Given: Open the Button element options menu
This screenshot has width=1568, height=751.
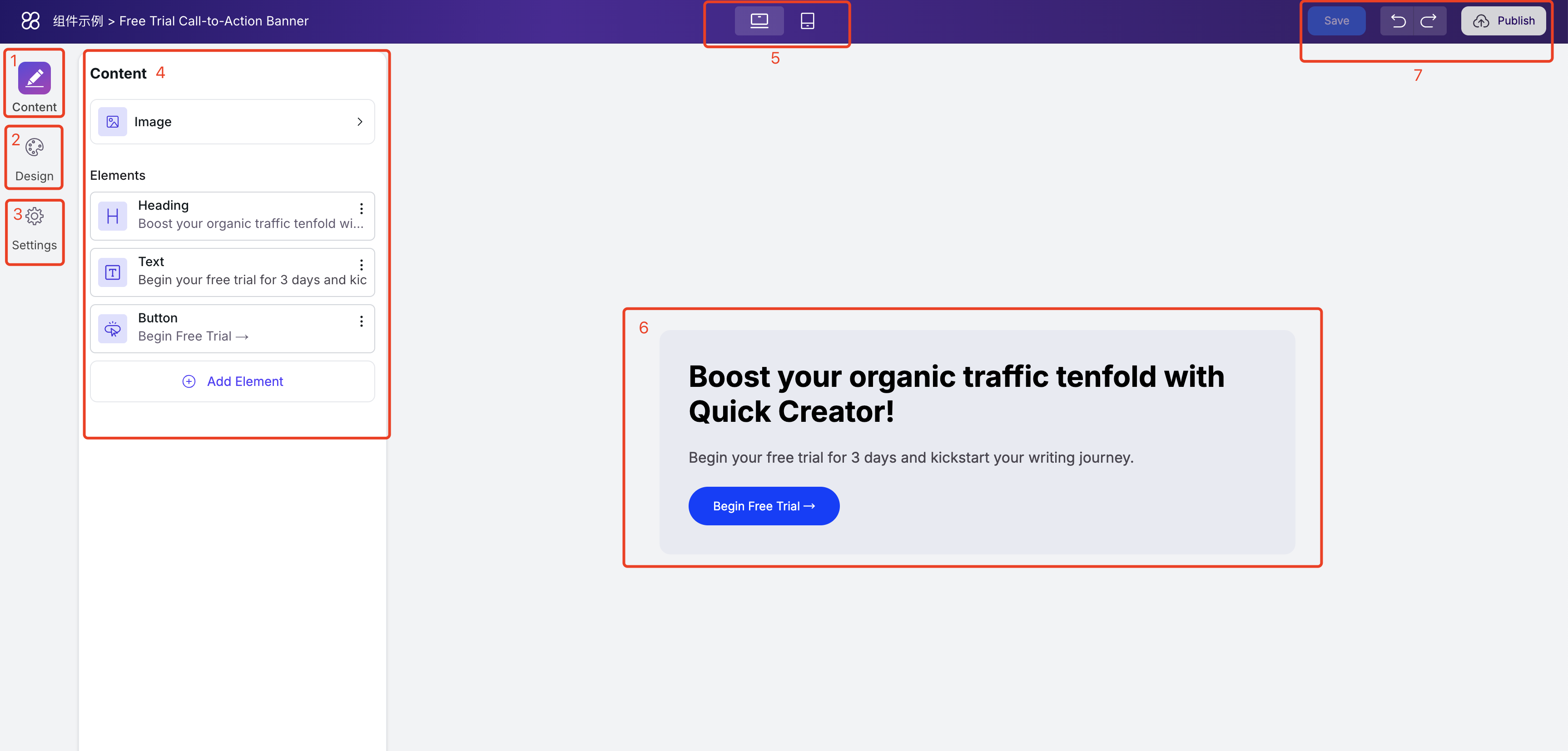Looking at the screenshot, I should tap(361, 321).
